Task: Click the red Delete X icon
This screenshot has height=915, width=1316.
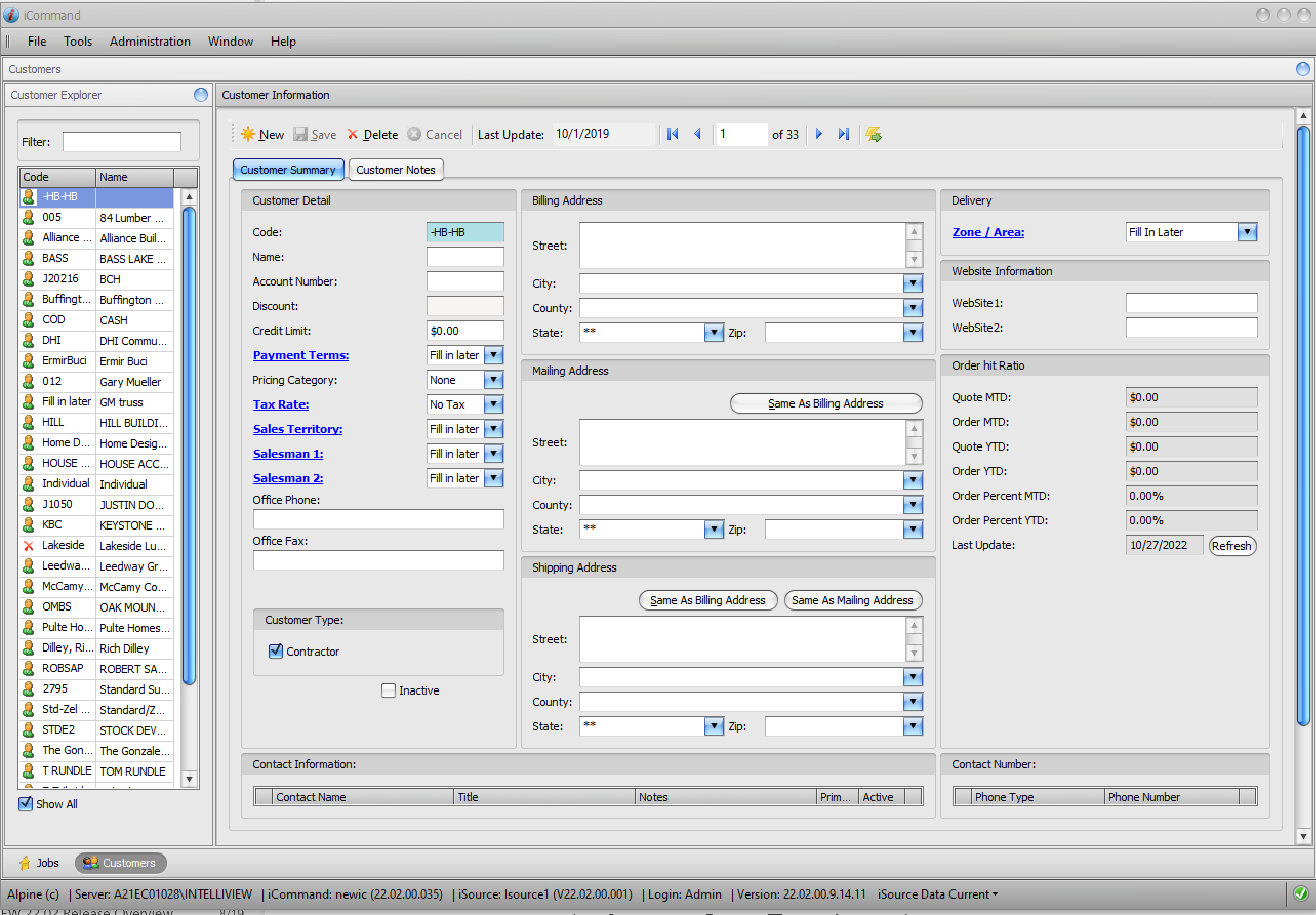Action: (x=353, y=134)
